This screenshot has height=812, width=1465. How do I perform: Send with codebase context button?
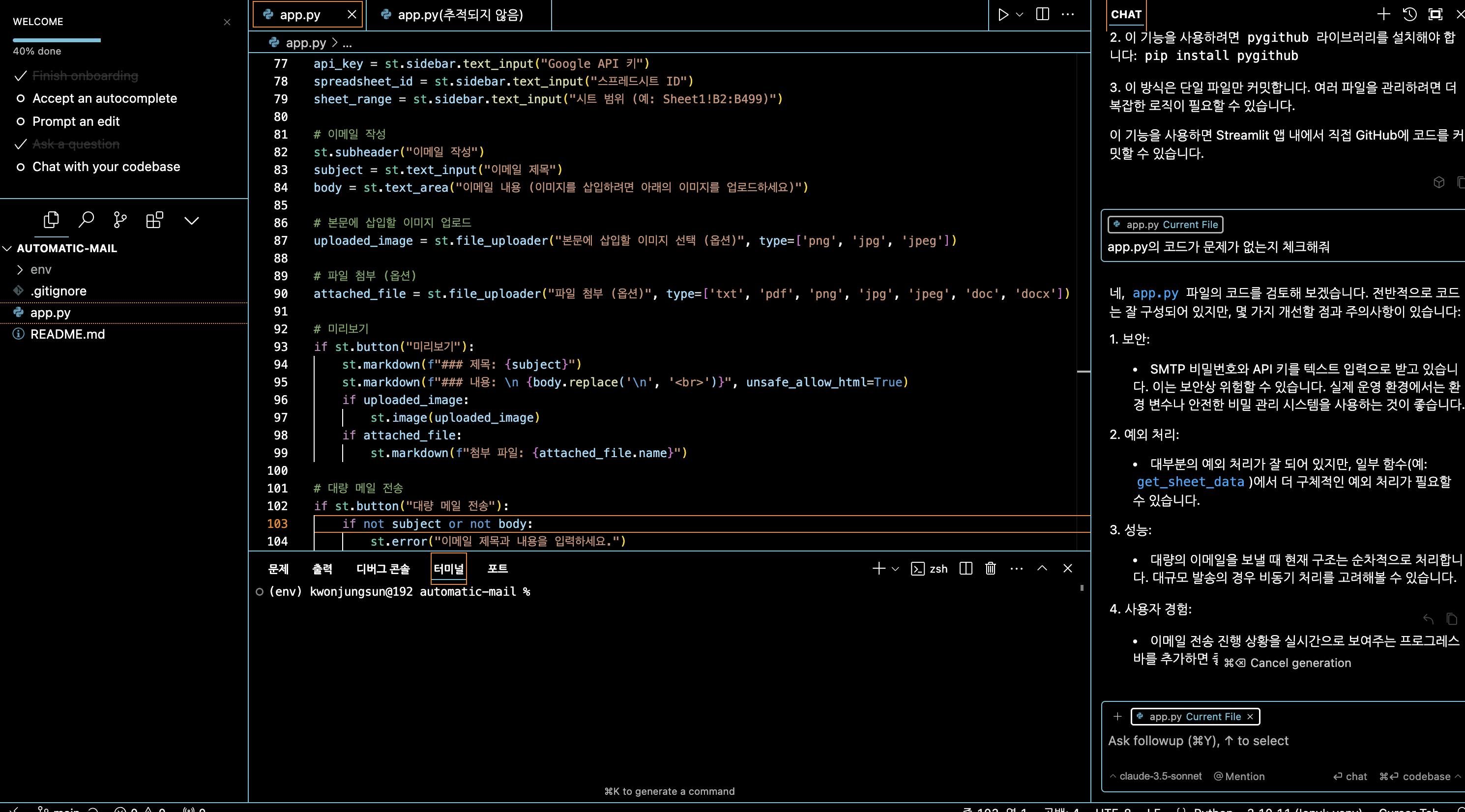pos(1415,776)
